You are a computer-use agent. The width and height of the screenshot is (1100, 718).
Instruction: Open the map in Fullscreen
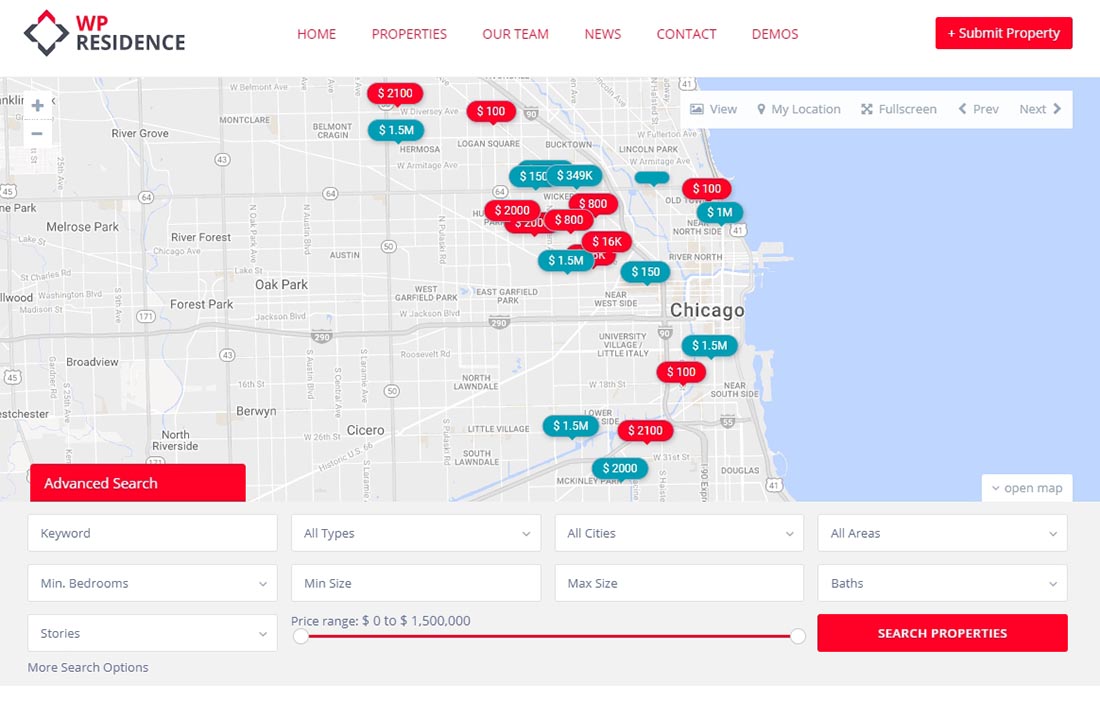pyautogui.click(x=899, y=109)
